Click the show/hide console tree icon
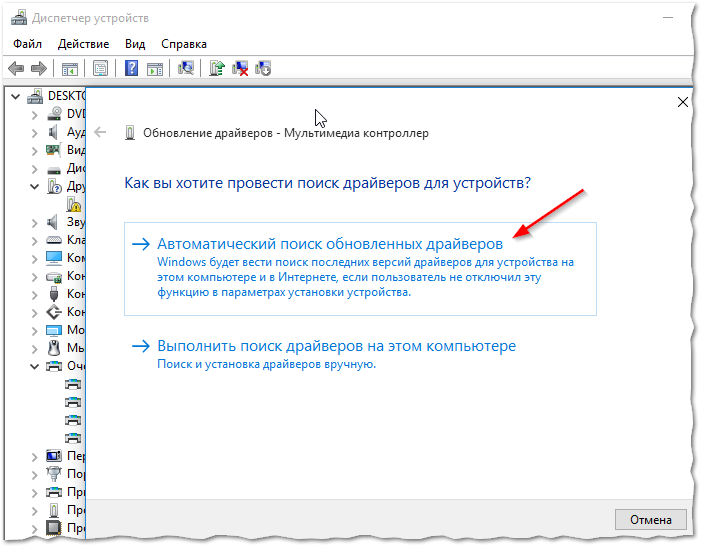Screen dimensions: 702x547 (70, 68)
